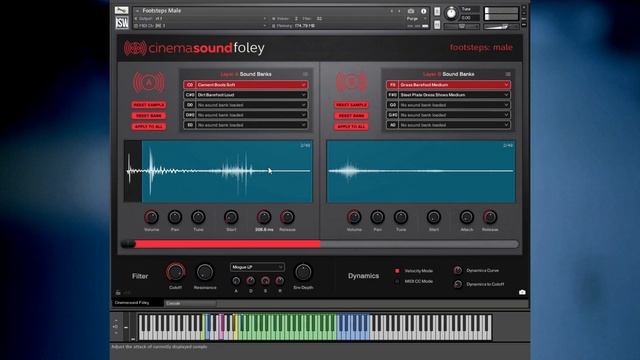Click the lock icon below Filter section

pyautogui.click(x=118, y=293)
